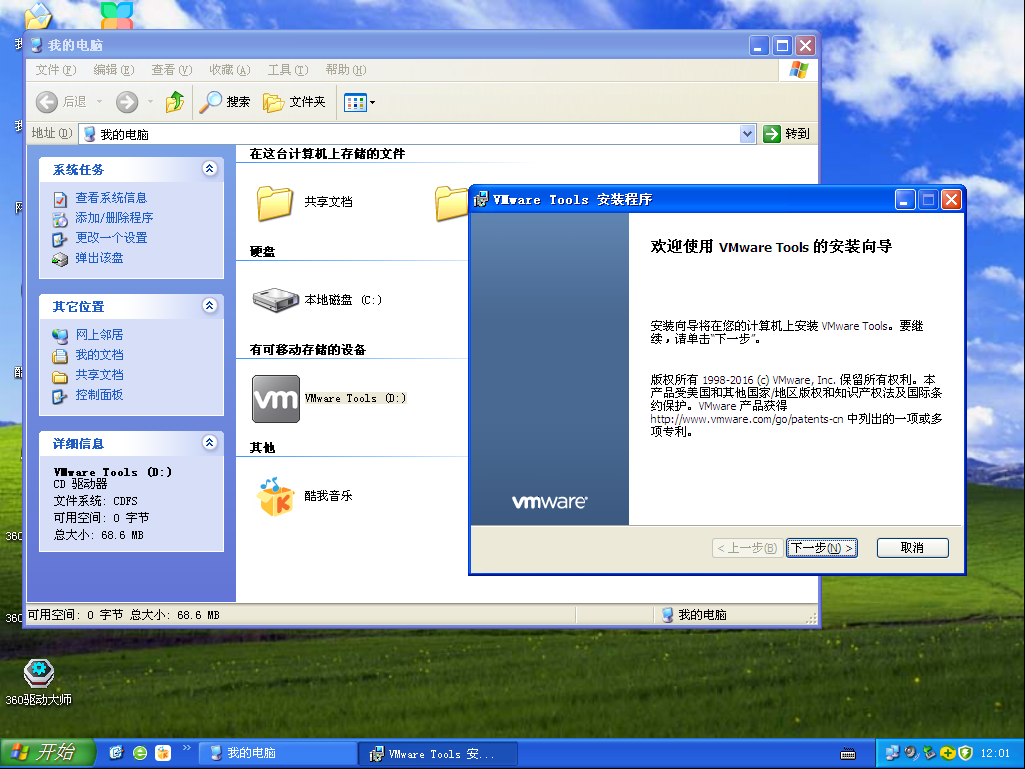The height and width of the screenshot is (769, 1025).
Task: Click the My Computer window title icon
Action: [36, 45]
